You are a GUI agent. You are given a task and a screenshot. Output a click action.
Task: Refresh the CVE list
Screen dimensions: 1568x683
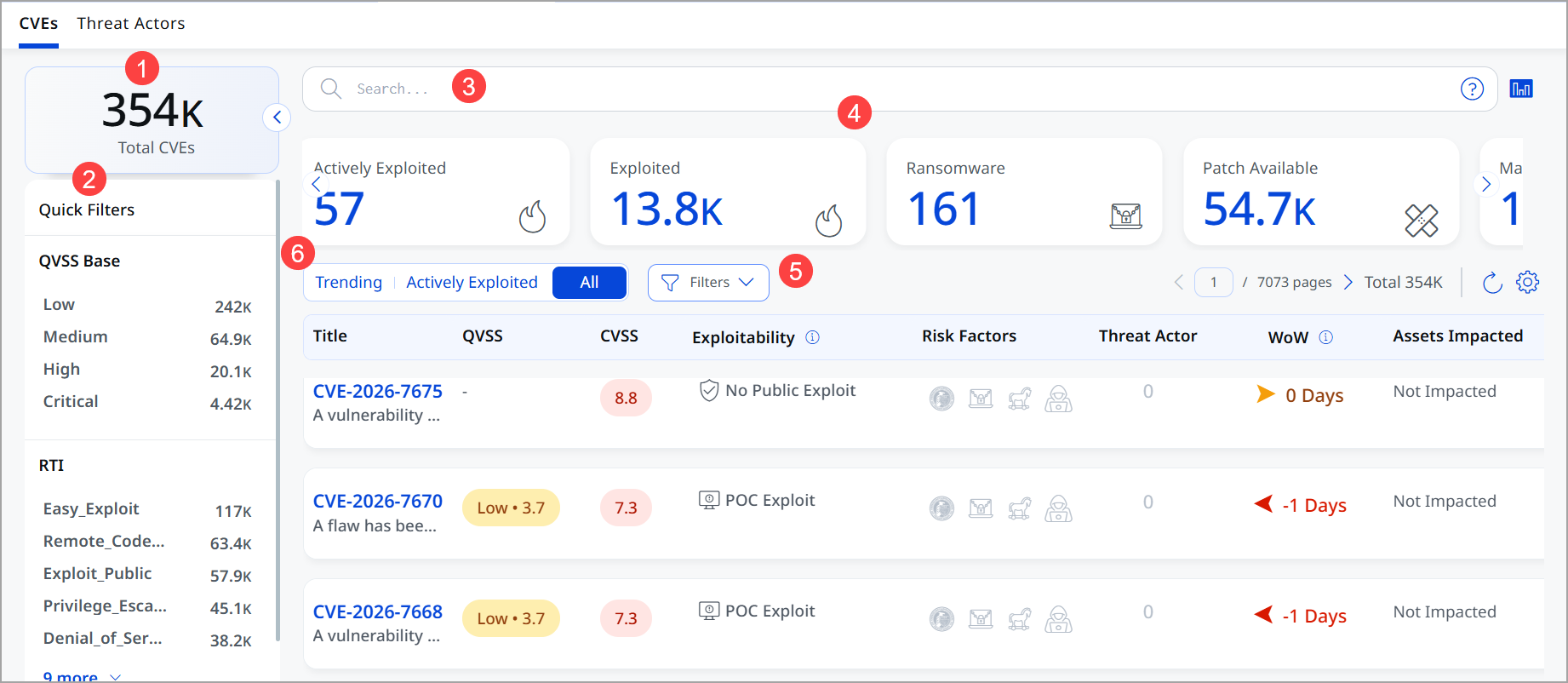click(x=1492, y=283)
